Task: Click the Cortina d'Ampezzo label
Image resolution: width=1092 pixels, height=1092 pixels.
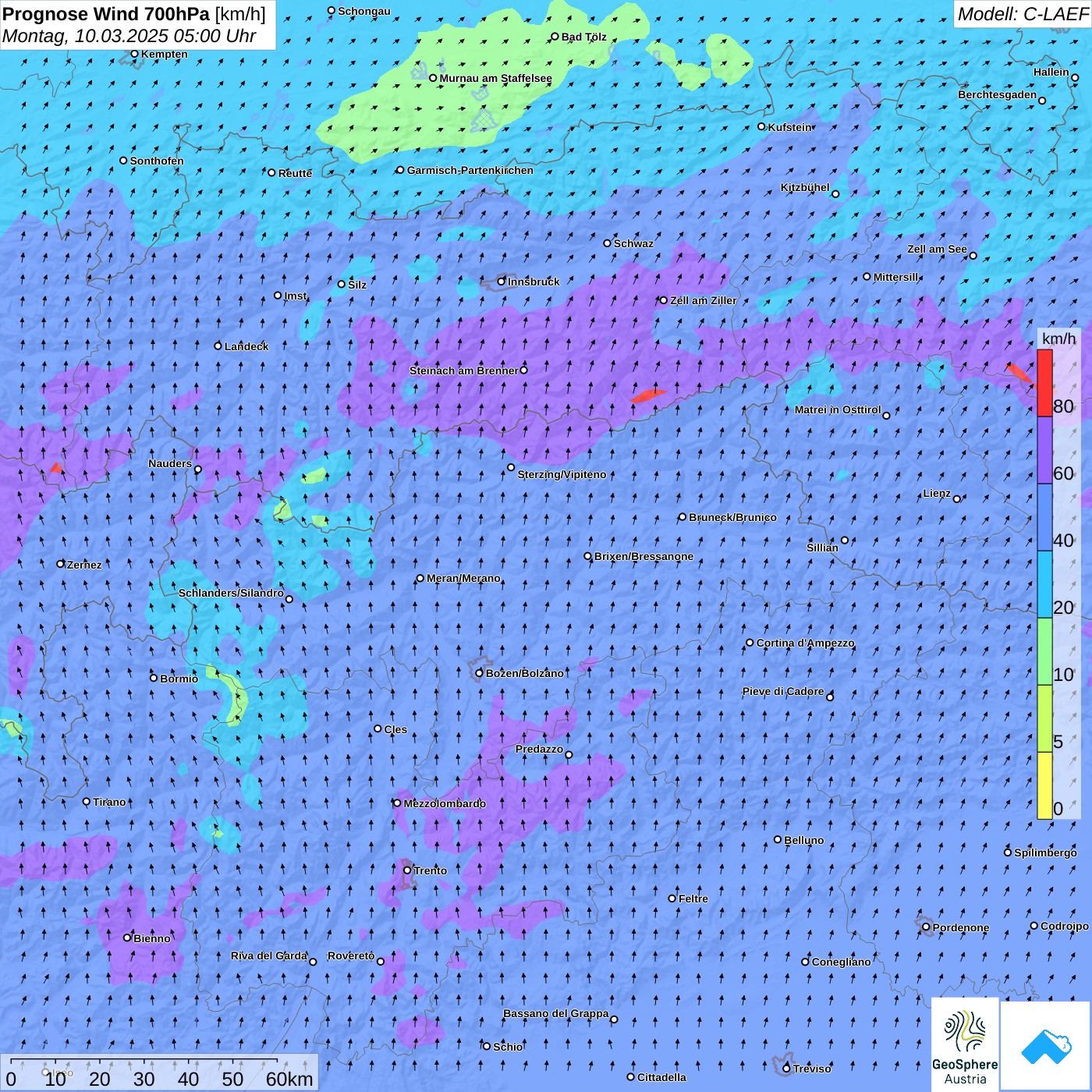Action: pos(806,643)
